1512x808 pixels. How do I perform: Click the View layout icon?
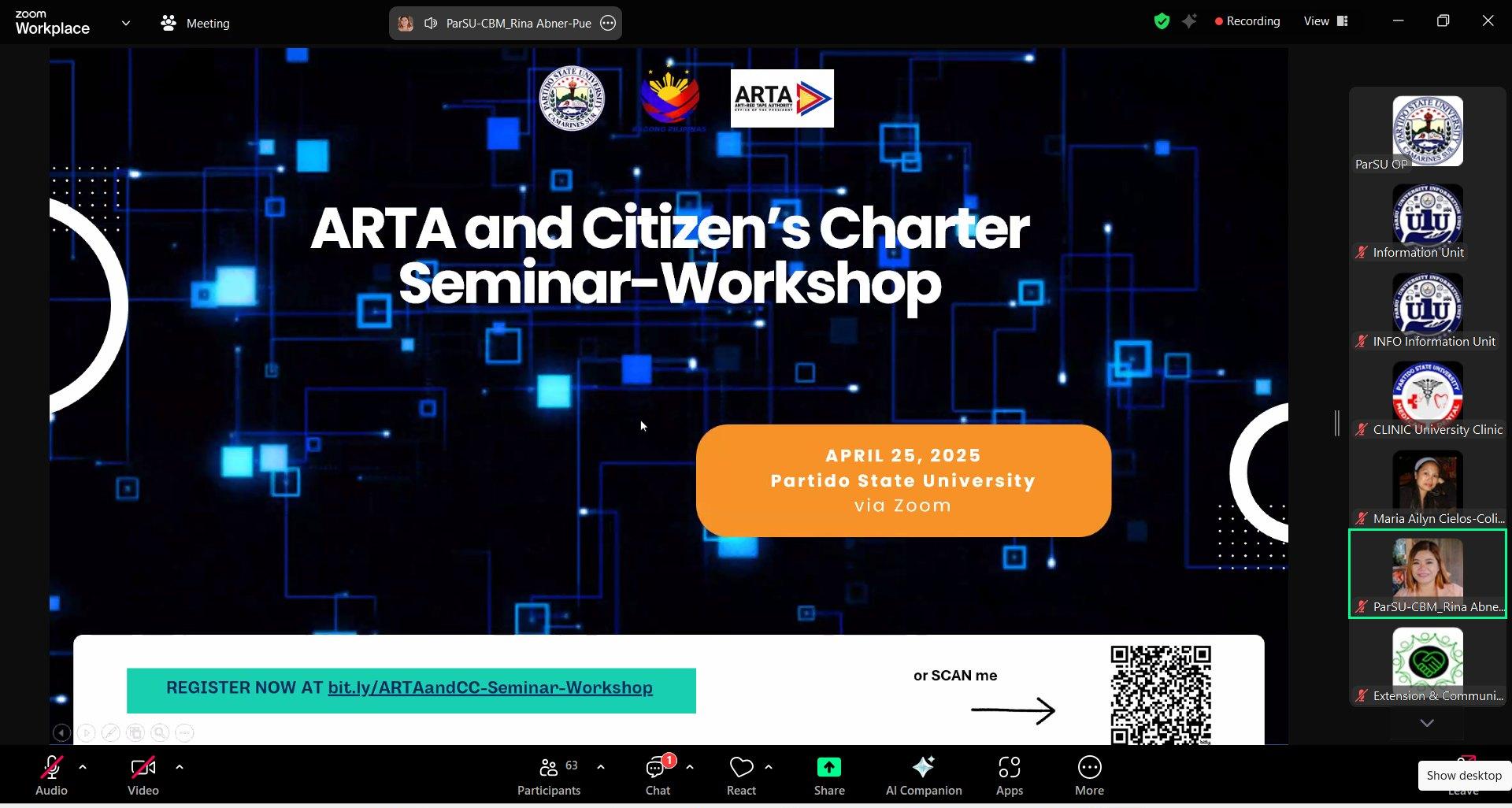click(1343, 21)
